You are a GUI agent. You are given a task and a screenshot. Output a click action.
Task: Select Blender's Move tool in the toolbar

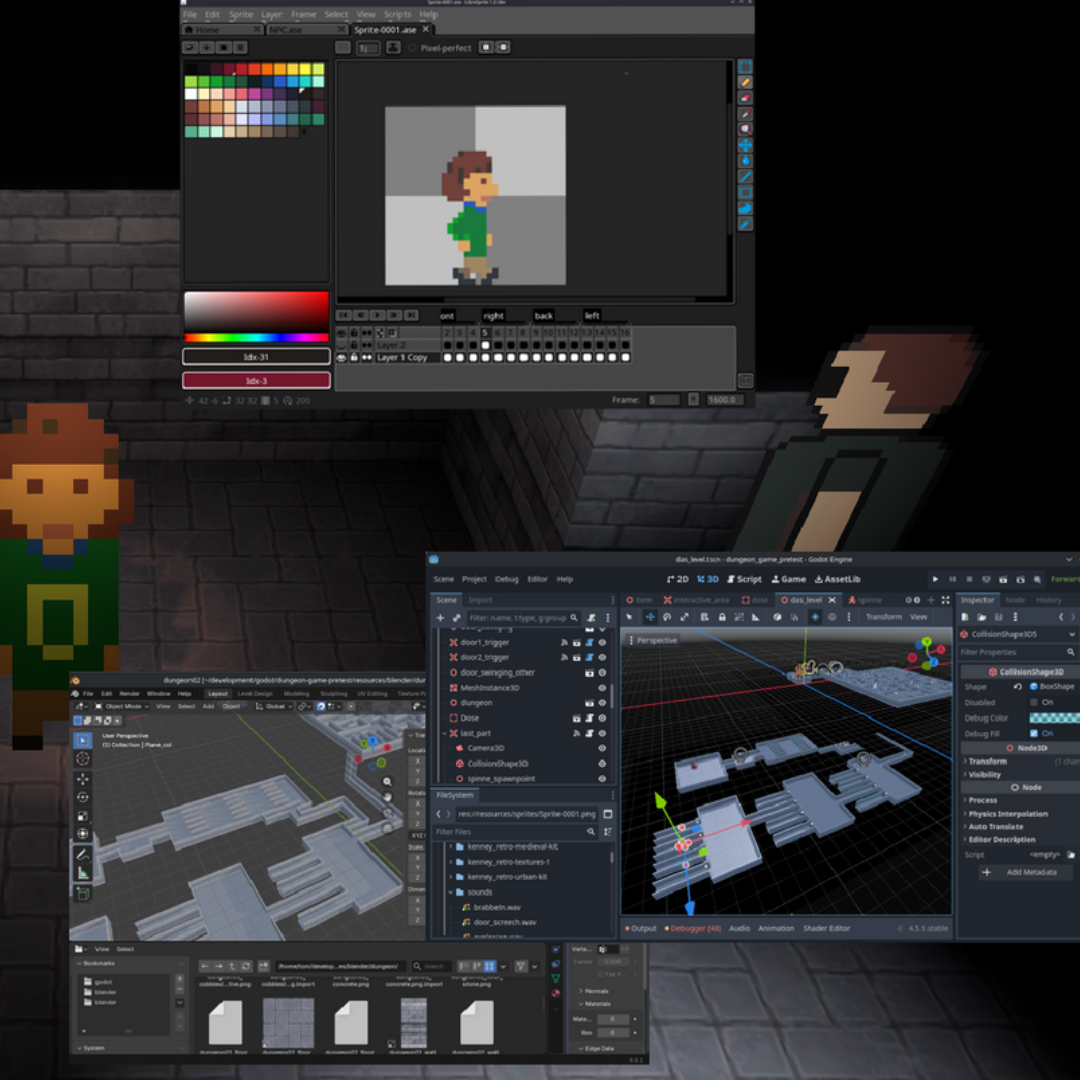pyautogui.click(x=83, y=779)
